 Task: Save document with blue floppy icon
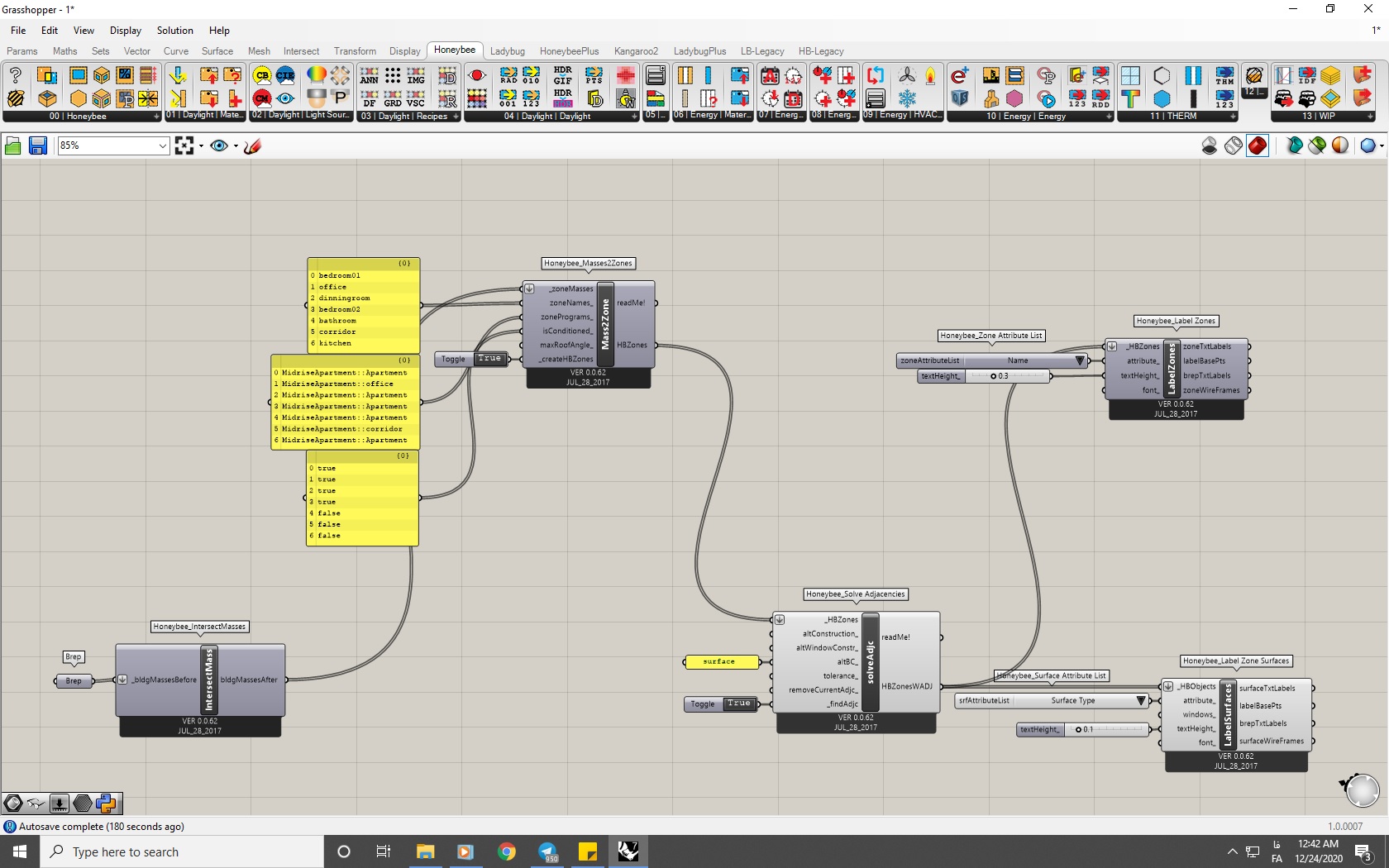37,145
